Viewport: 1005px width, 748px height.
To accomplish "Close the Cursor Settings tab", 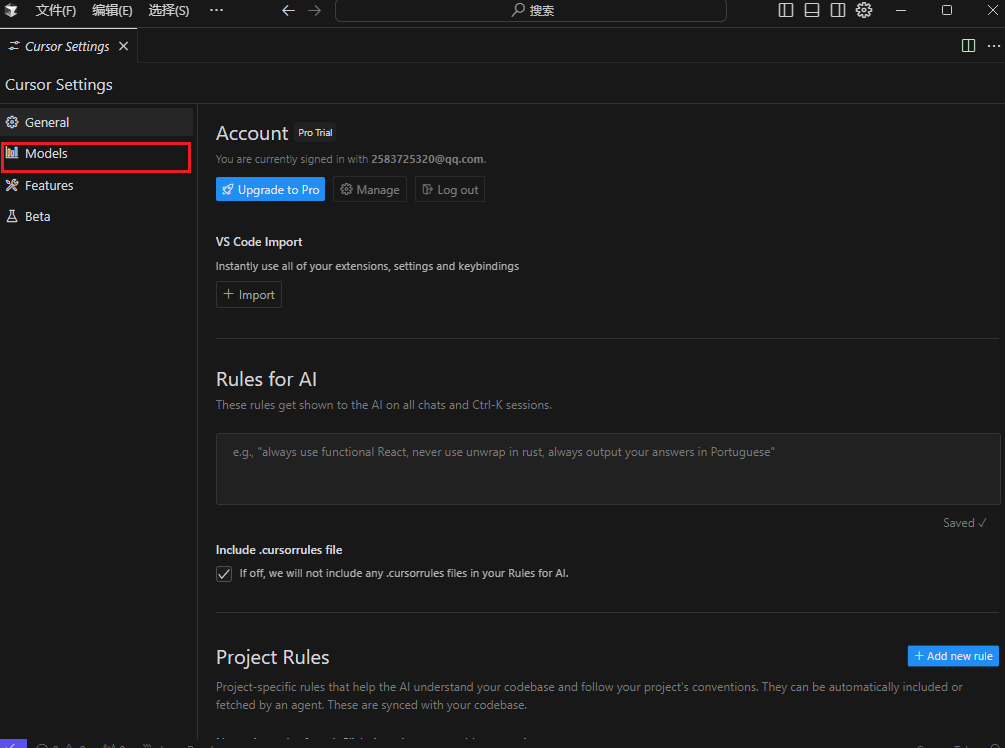I will click(x=124, y=46).
